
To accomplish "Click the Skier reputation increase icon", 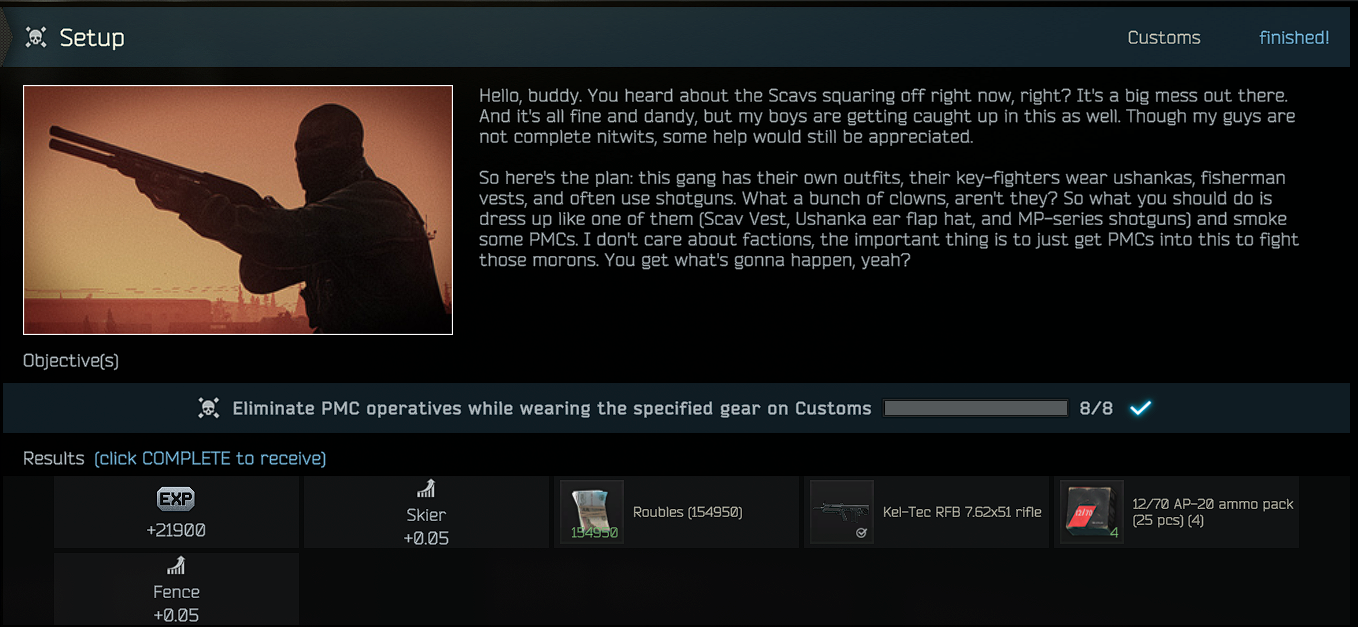I will [x=426, y=489].
